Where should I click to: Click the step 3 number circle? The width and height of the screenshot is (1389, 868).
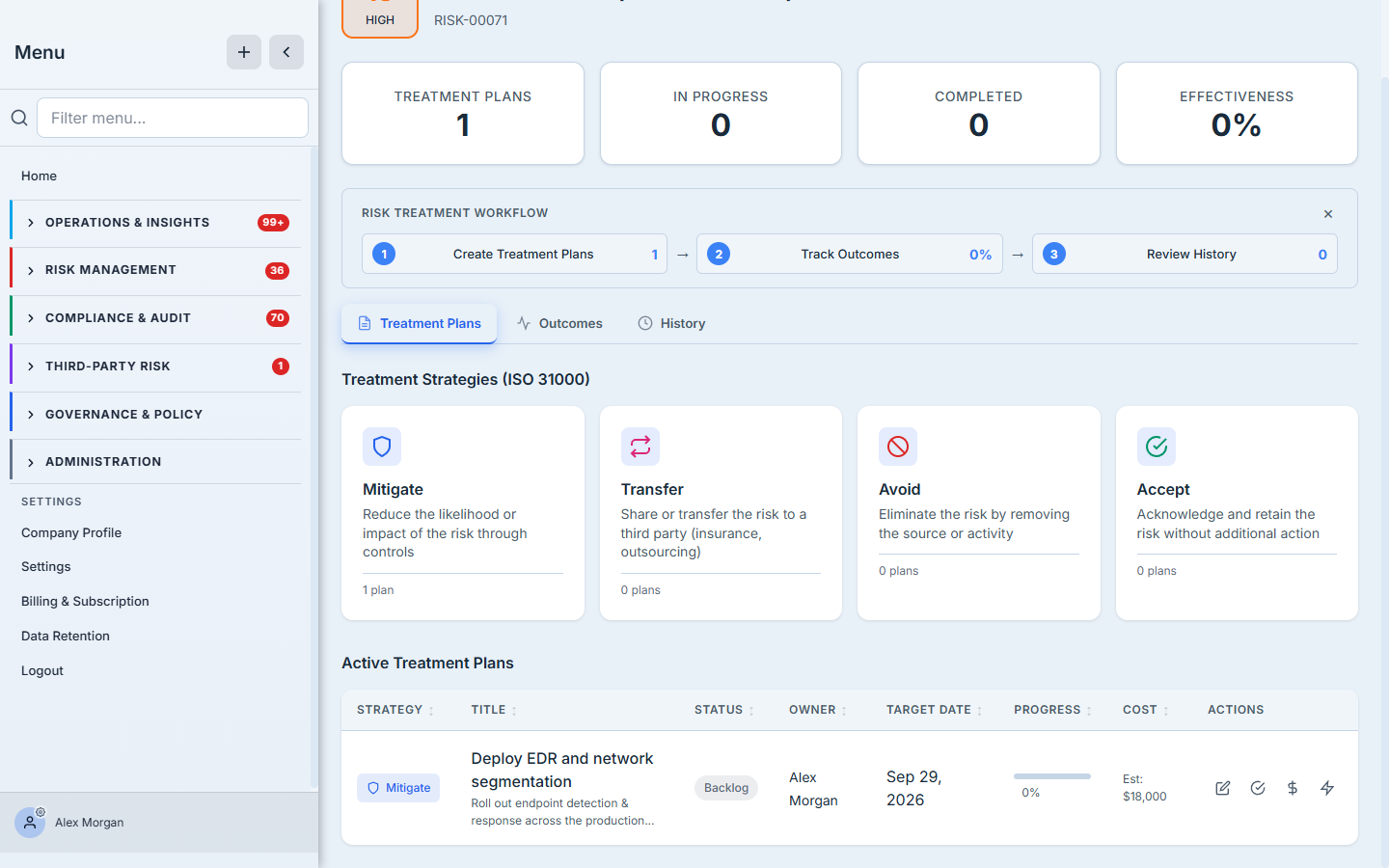pos(1054,254)
